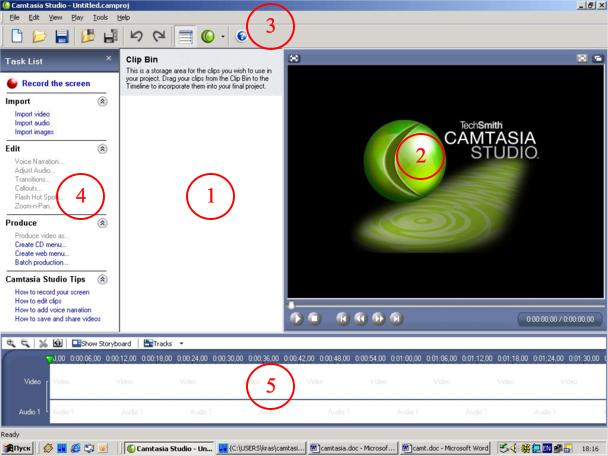Viewport: 608px width, 456px height.
Task: Click the scissors cut selection icon
Action: click(43, 343)
